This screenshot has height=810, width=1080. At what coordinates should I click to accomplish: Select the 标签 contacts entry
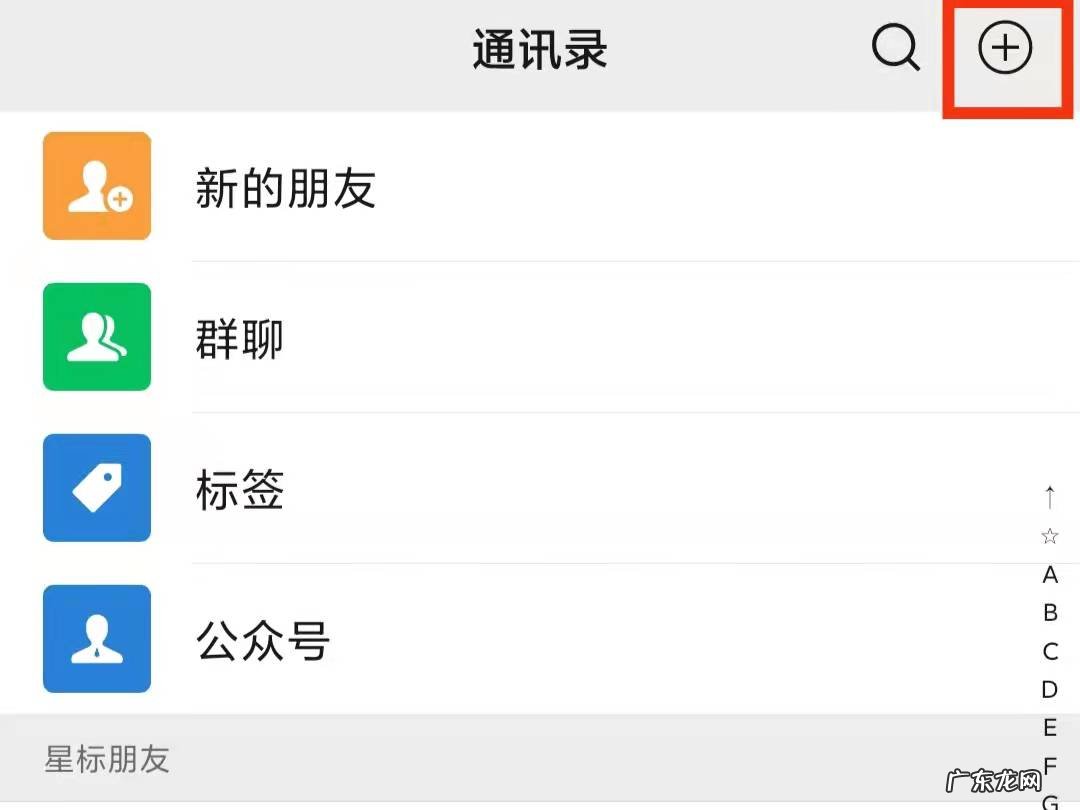pyautogui.click(x=237, y=490)
